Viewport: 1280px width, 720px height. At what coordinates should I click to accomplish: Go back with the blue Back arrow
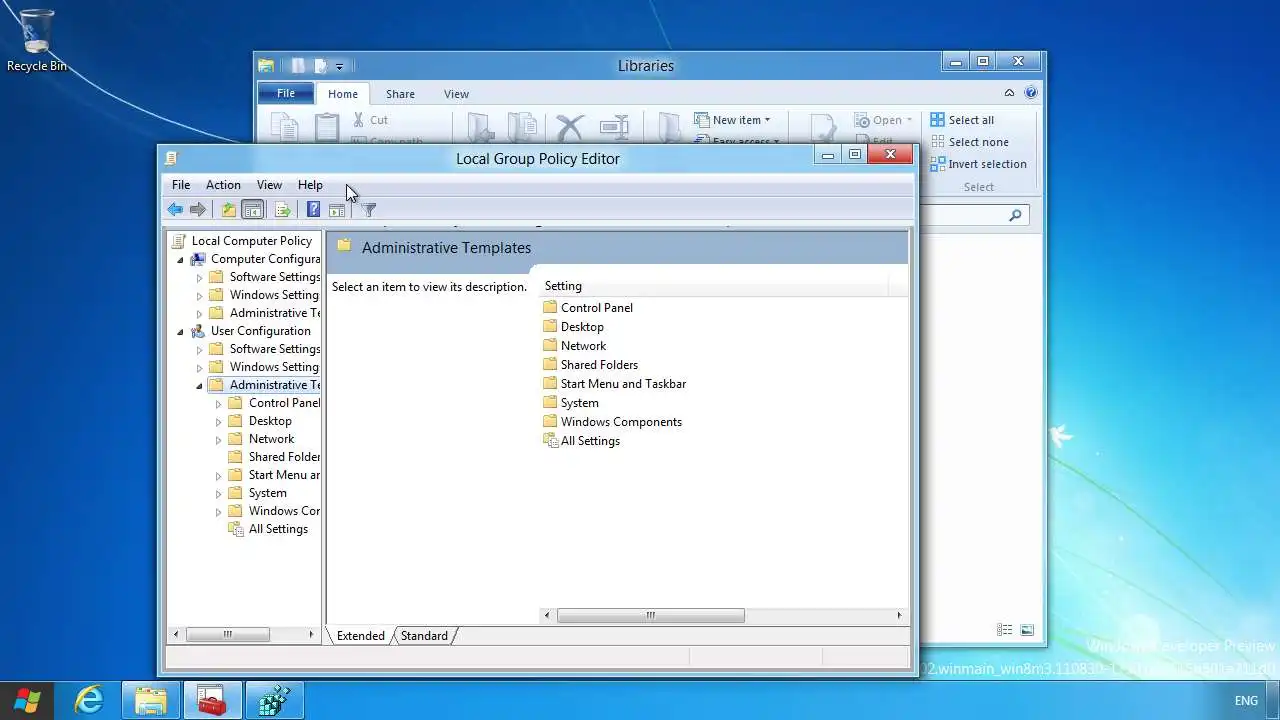(175, 210)
